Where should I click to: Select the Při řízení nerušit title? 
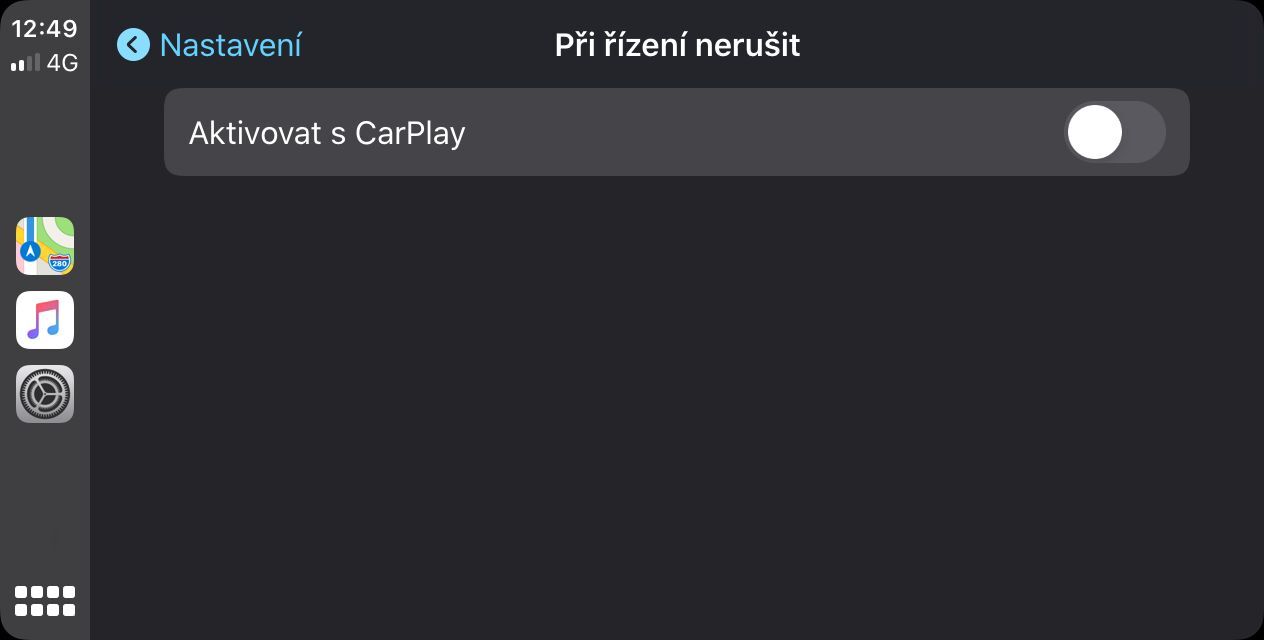[x=677, y=45]
